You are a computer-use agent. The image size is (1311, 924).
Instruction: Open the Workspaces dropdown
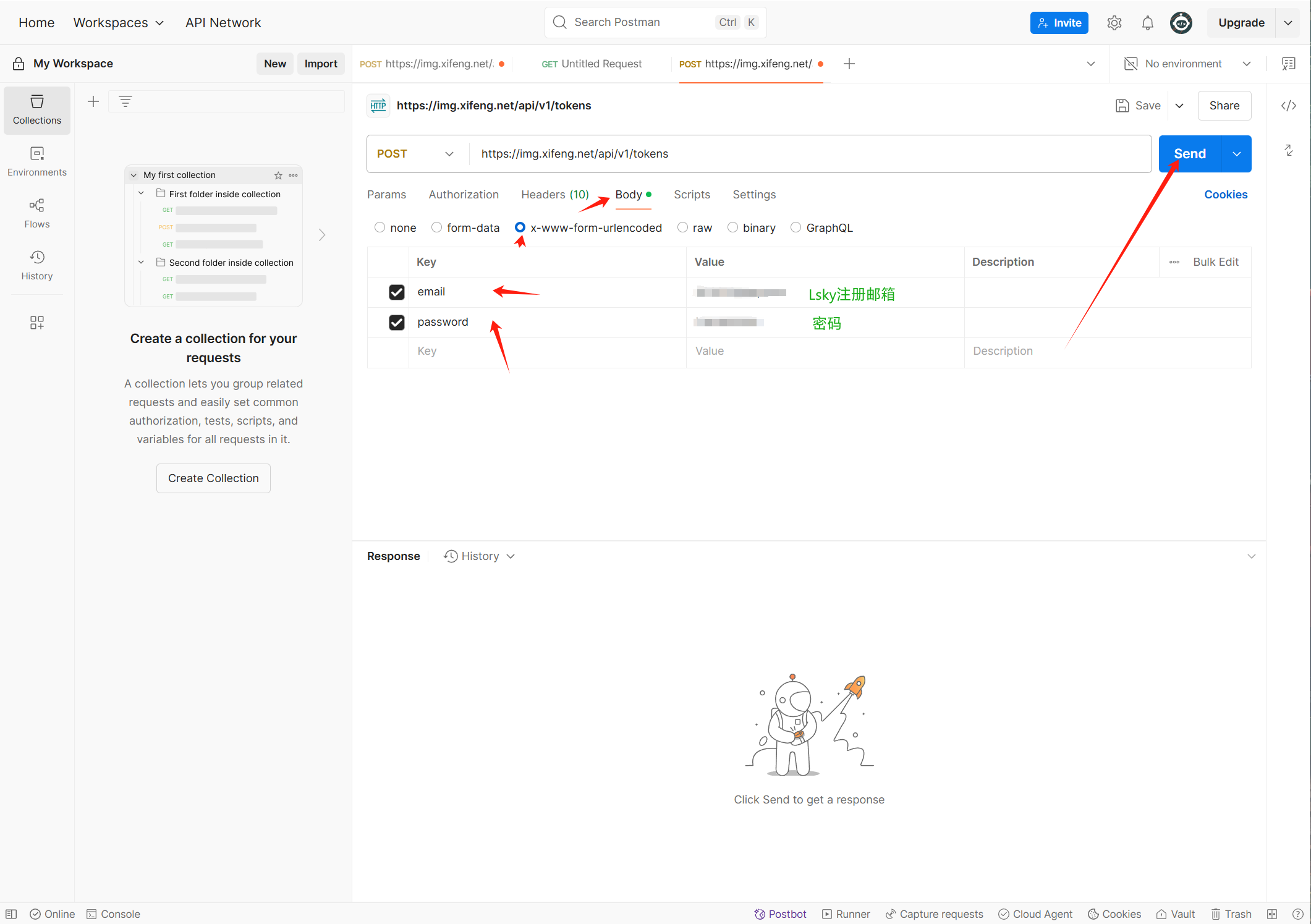tap(119, 23)
